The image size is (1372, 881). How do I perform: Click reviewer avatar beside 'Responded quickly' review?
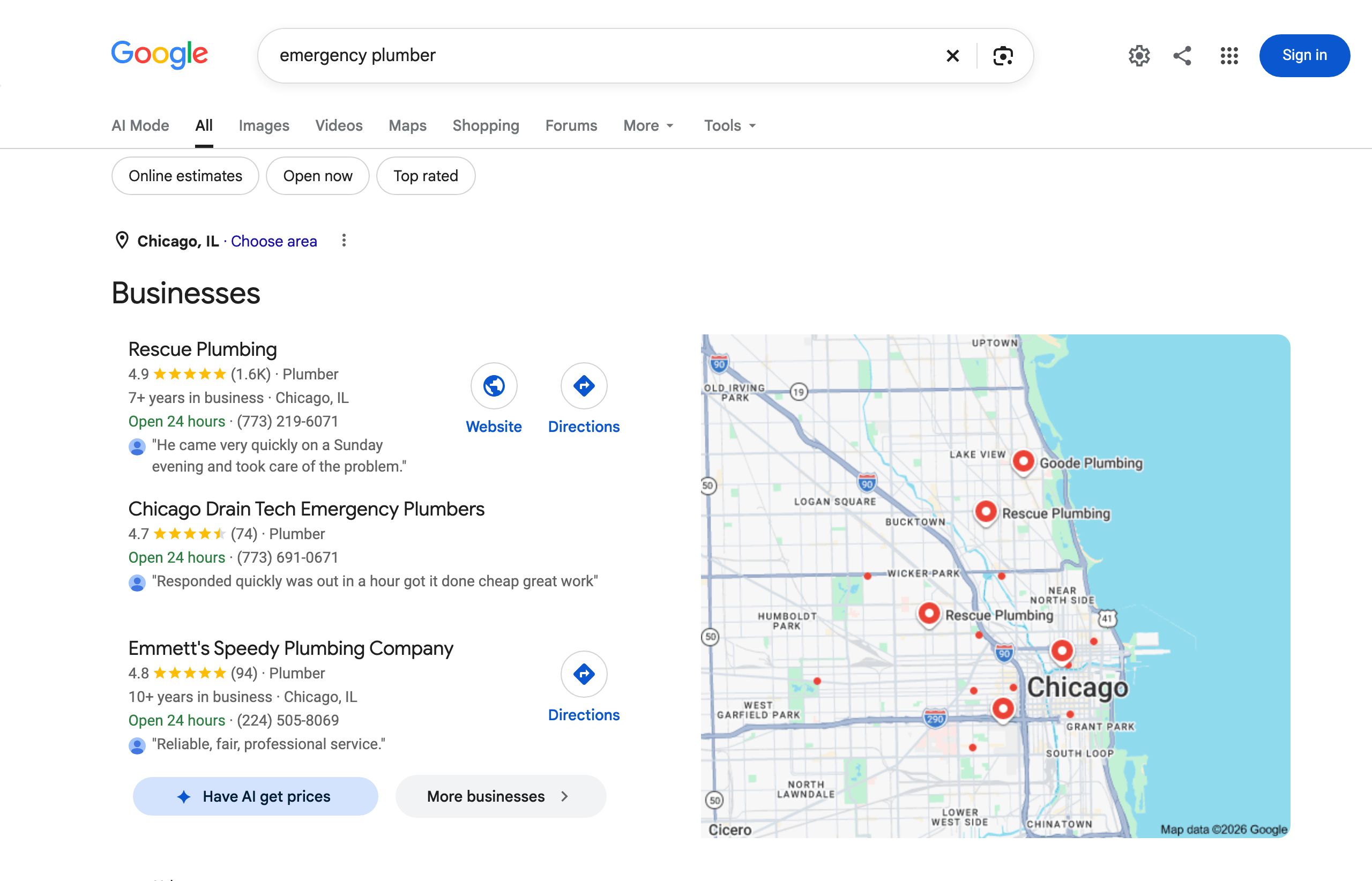click(137, 583)
